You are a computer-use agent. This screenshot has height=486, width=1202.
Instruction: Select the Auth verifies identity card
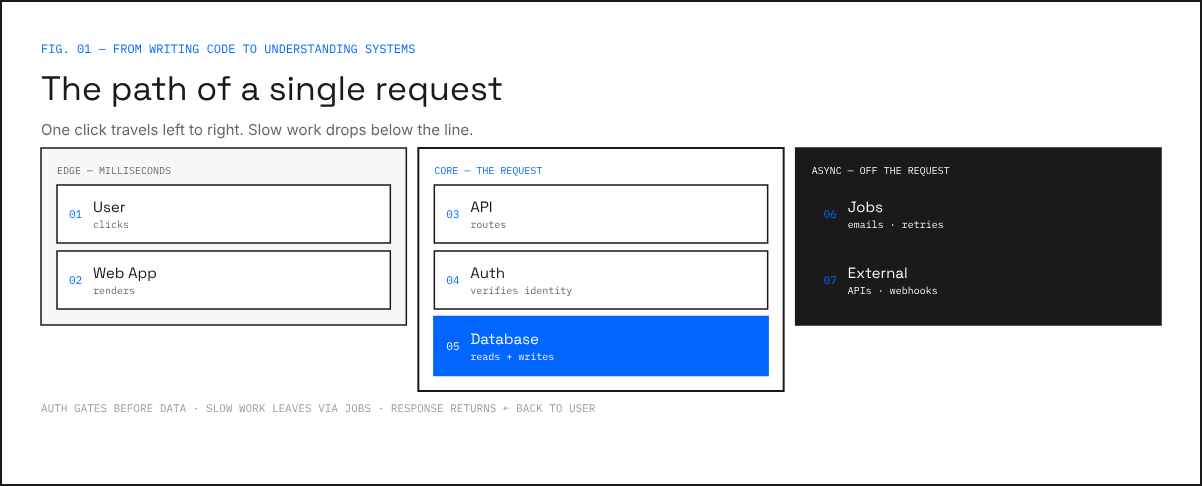601,280
